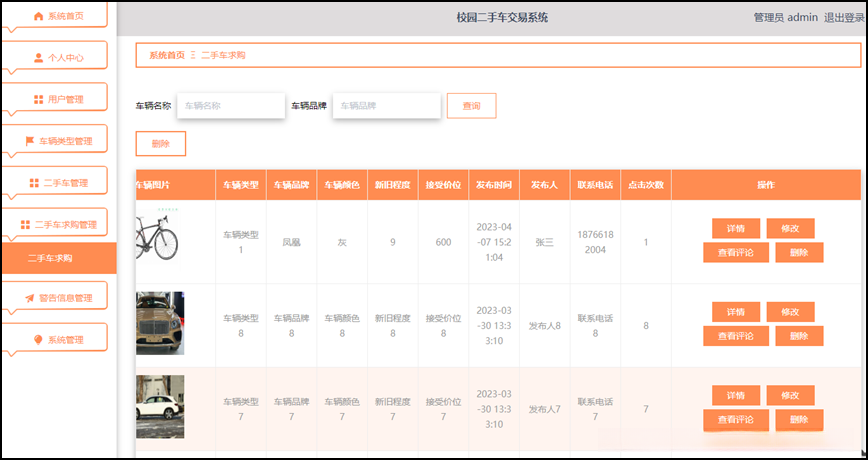Click the row 删除 for 发布人8
The height and width of the screenshot is (460, 868).
point(799,336)
